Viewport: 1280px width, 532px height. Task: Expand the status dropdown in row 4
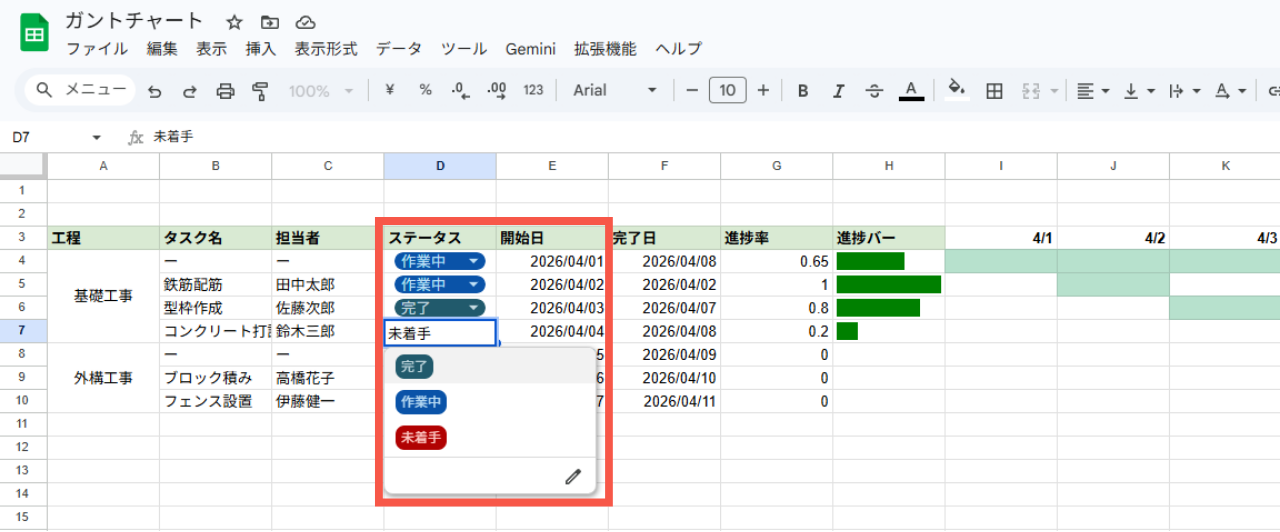coord(473,261)
